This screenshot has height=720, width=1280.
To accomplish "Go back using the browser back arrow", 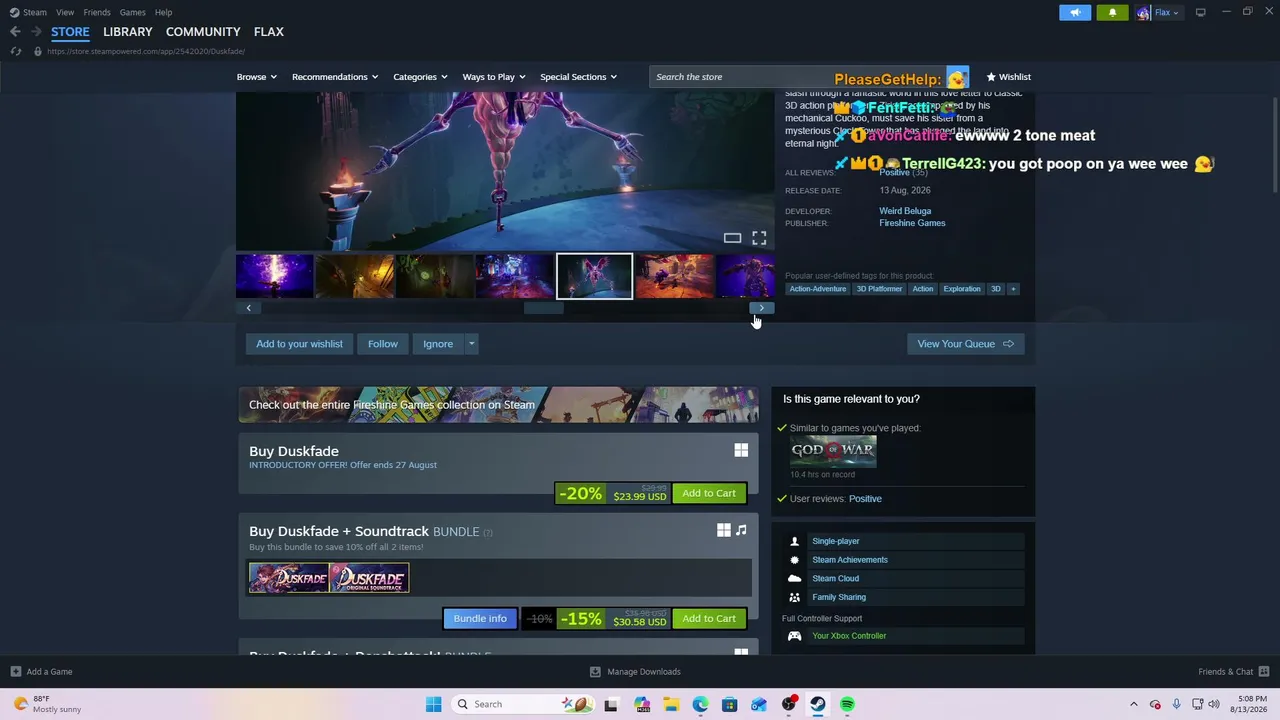I will pyautogui.click(x=15, y=32).
